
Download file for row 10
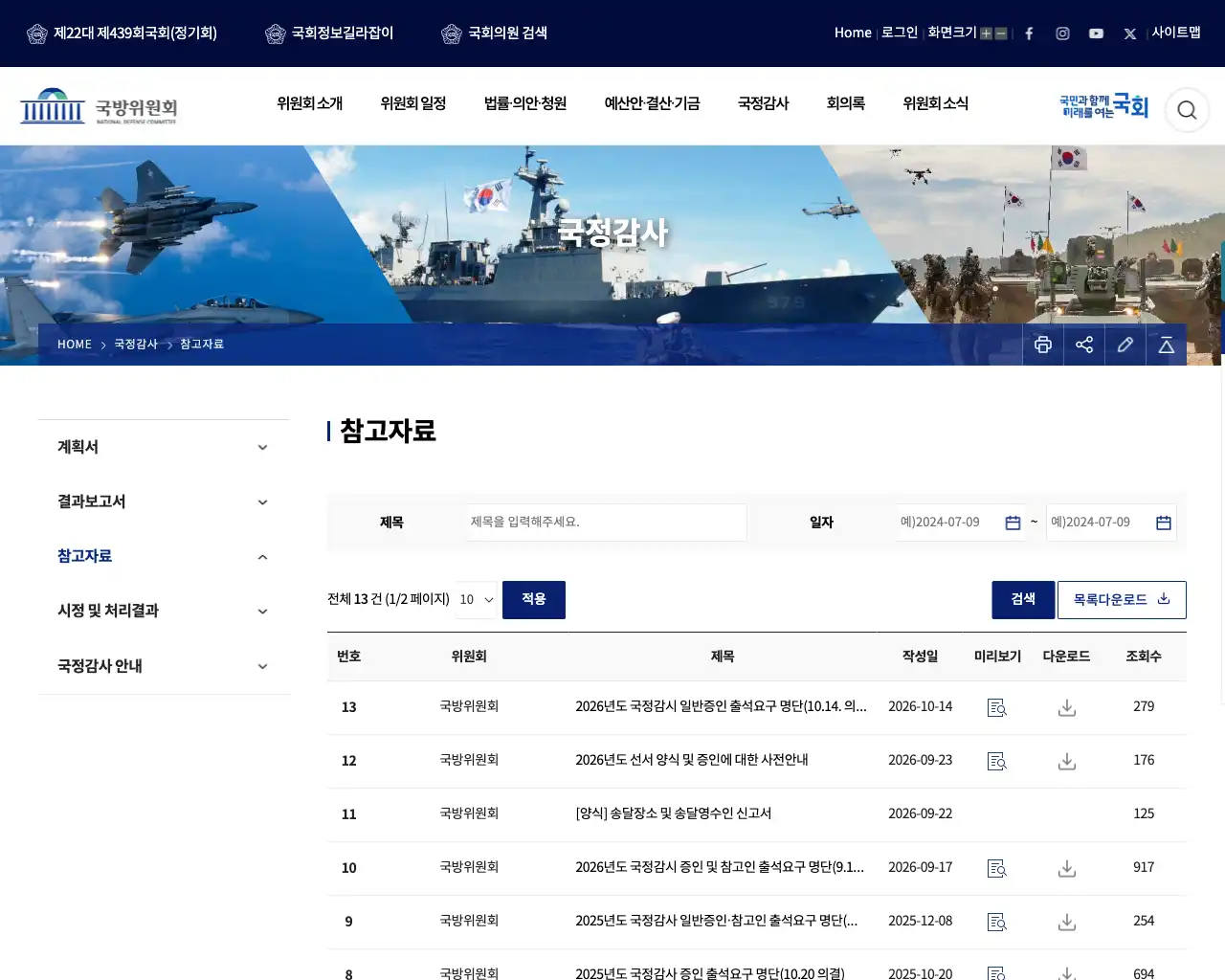coord(1067,868)
